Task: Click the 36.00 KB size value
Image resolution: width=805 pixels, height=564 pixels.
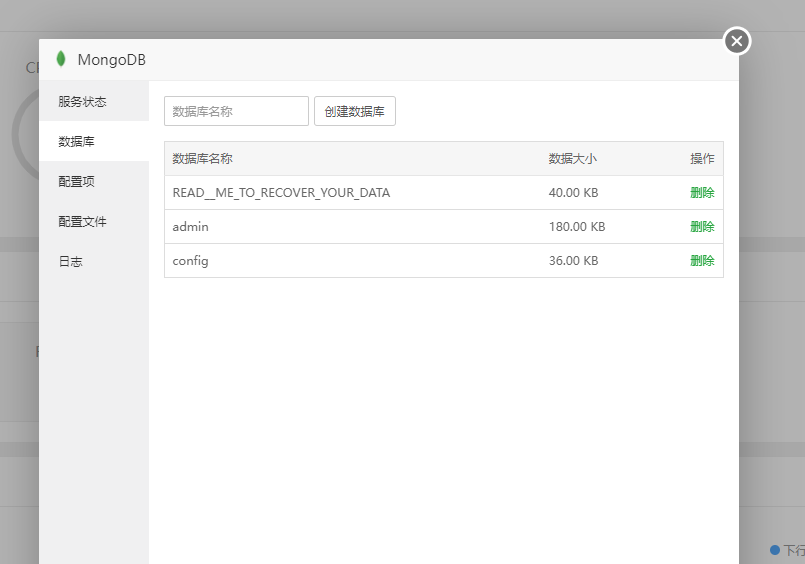Action: (573, 260)
